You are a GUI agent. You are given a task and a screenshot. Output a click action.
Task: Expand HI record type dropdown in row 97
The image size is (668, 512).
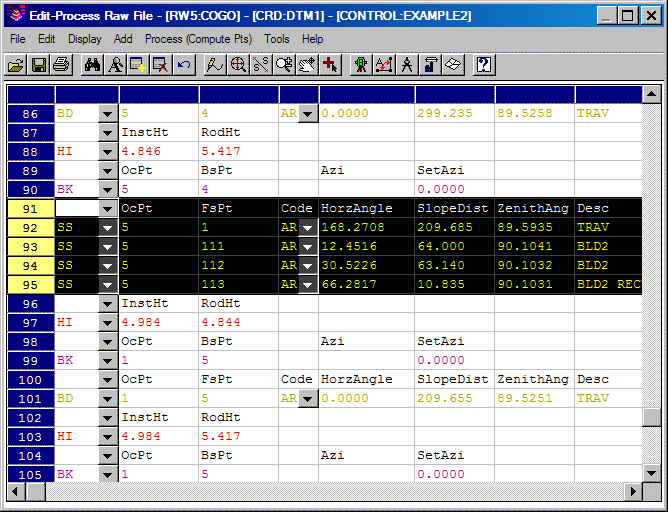coord(108,323)
